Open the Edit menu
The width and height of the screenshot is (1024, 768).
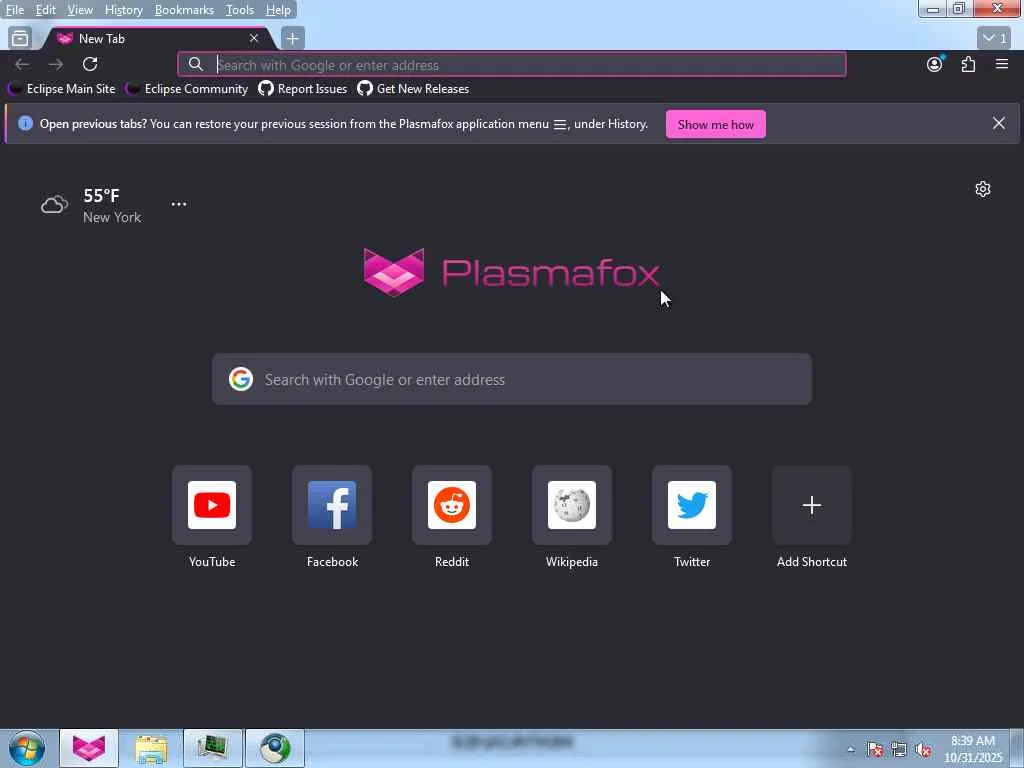click(x=45, y=10)
